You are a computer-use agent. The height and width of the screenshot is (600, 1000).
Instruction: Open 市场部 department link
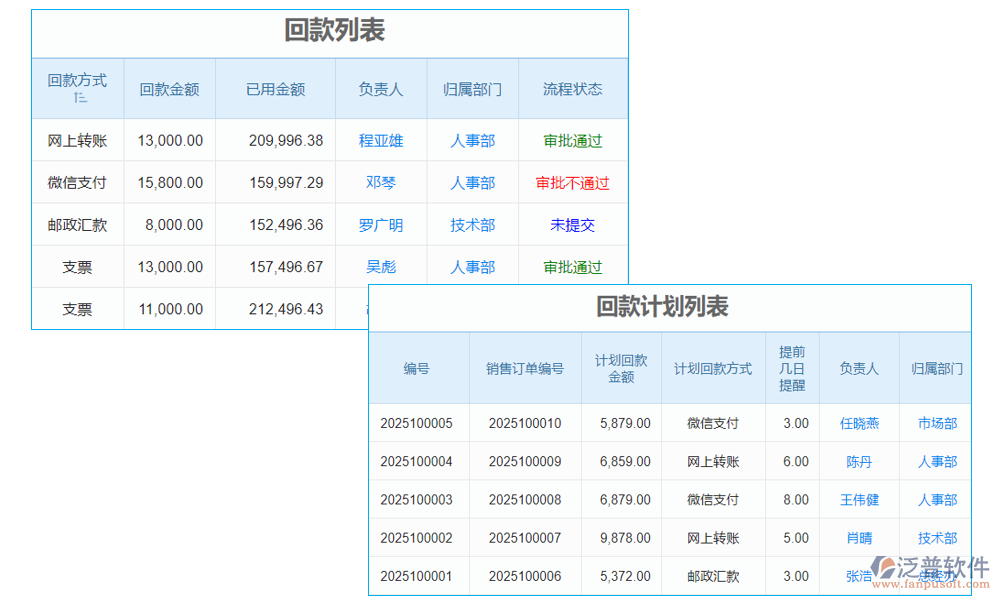pyautogui.click(x=937, y=423)
